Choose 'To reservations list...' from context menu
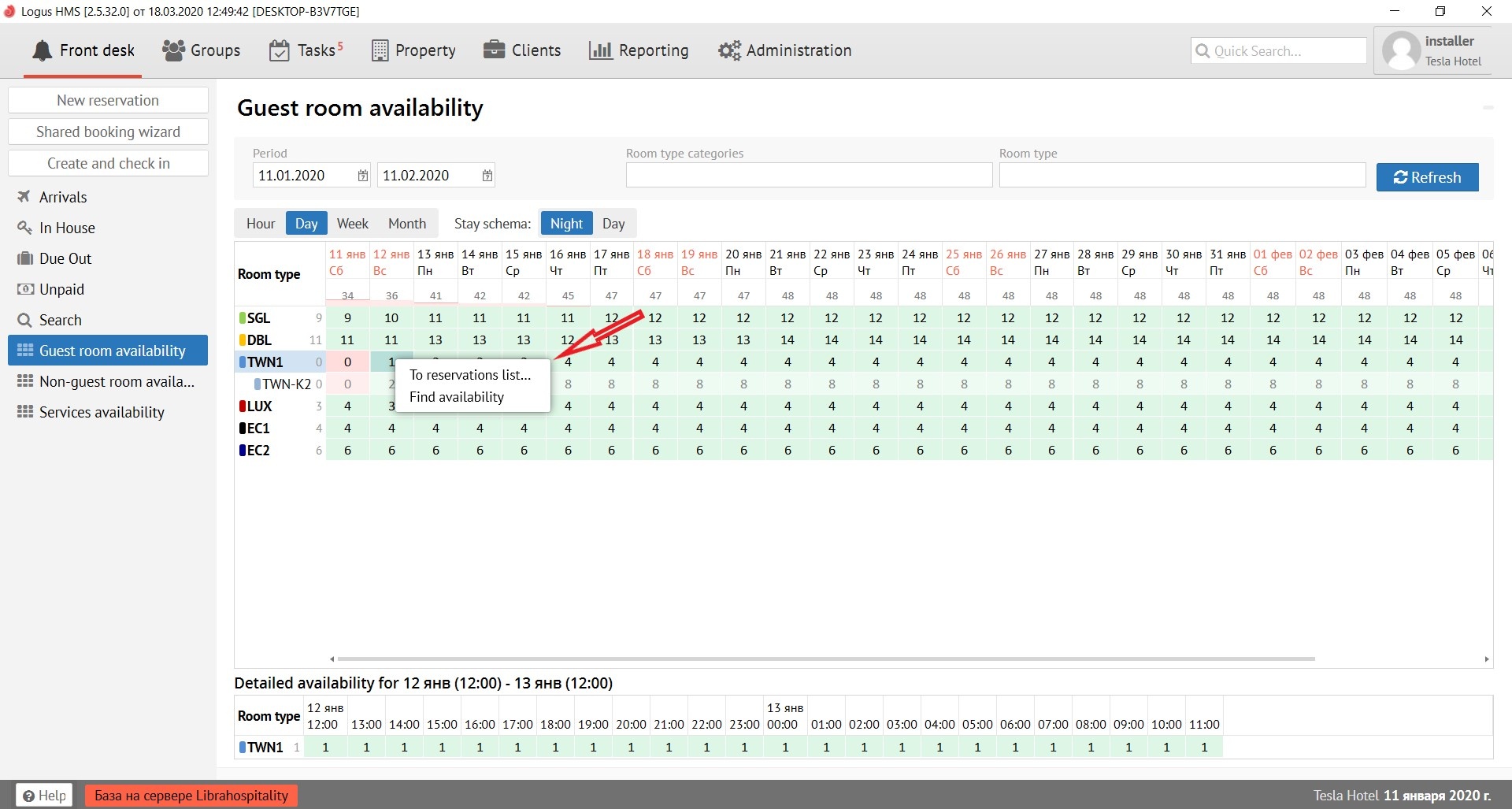1512x809 pixels. (470, 375)
